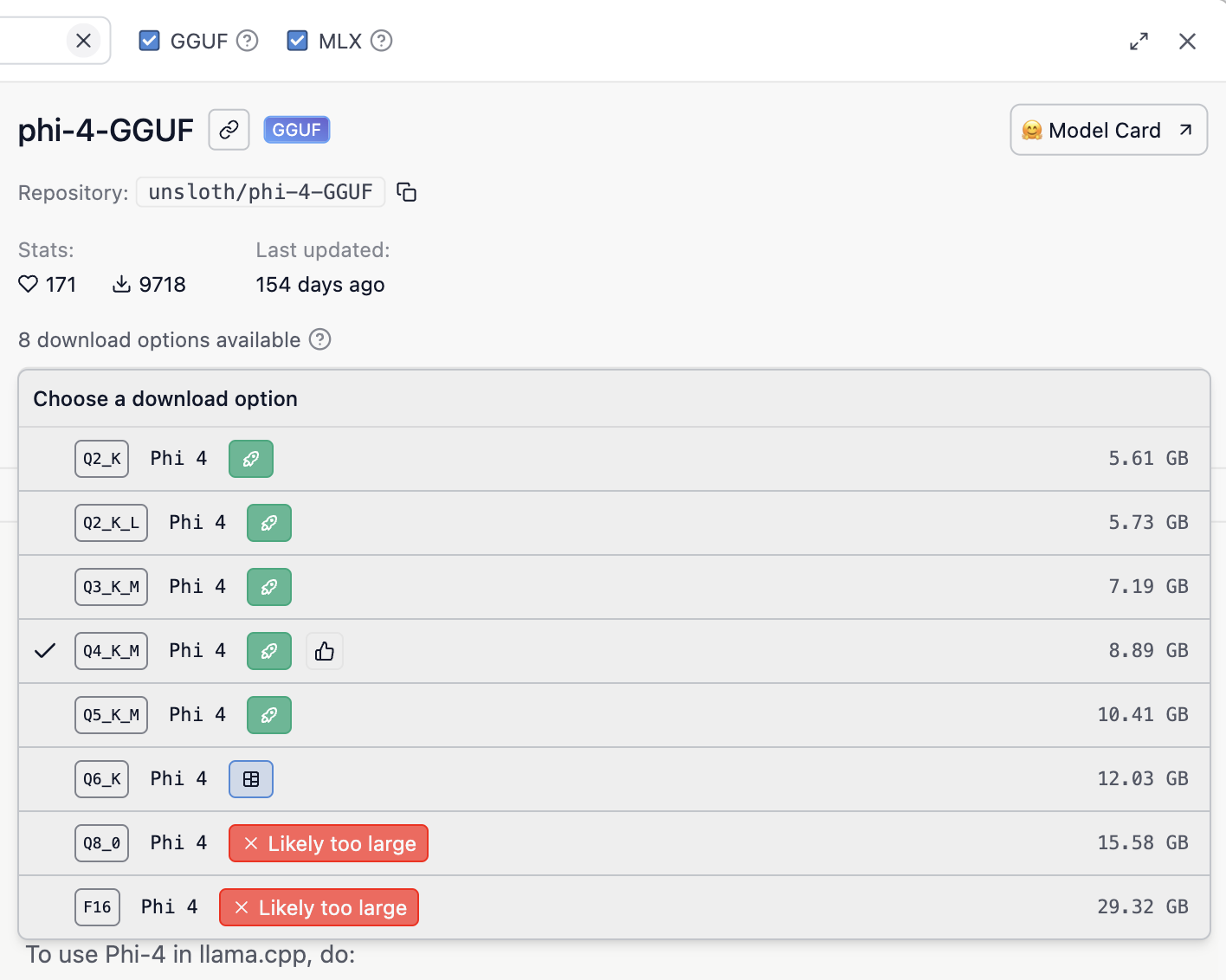The height and width of the screenshot is (980, 1226).
Task: Click the 8.89 GB size value
Action: pos(1148,651)
